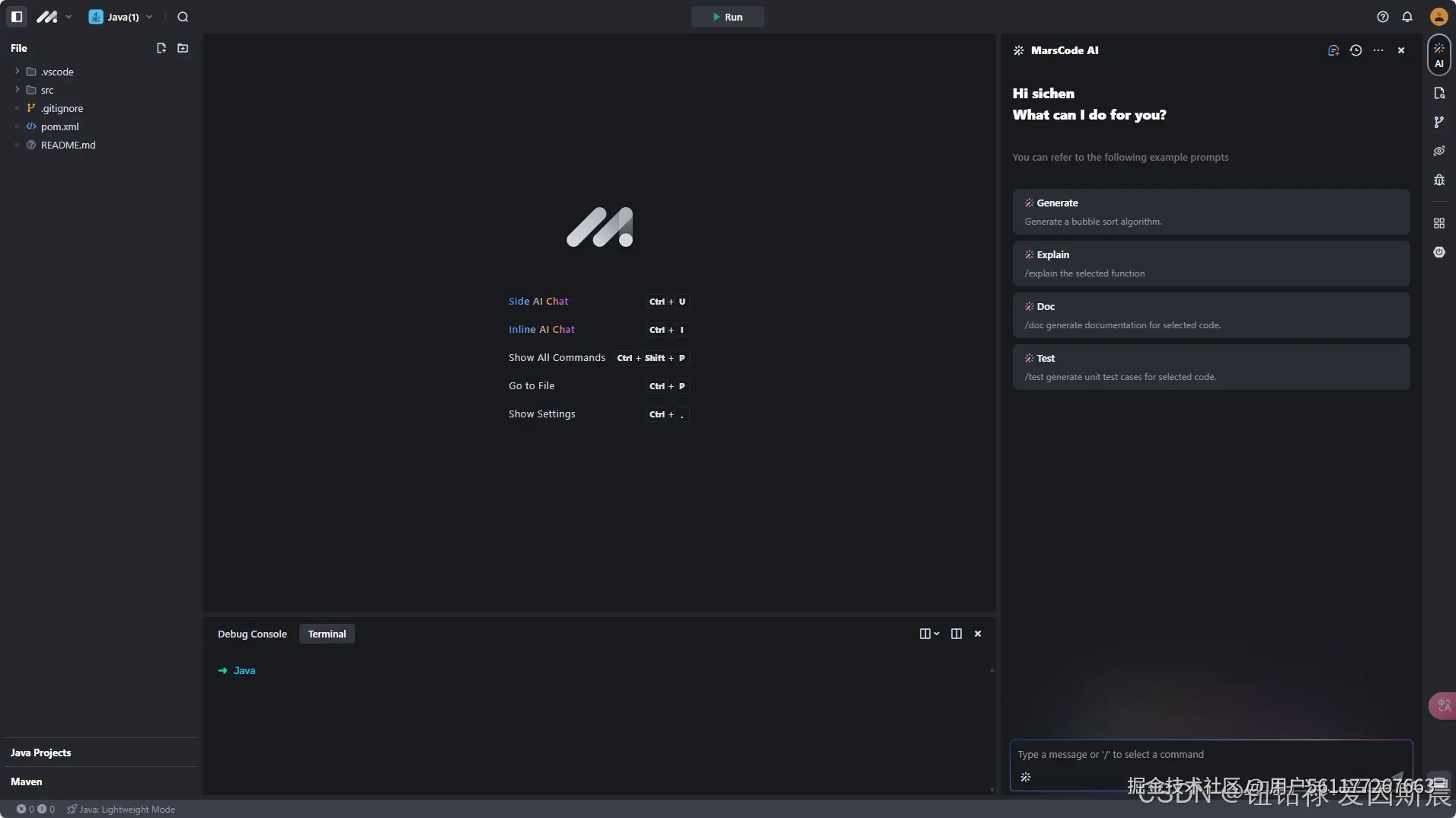Open MarsCode AI more options menu
This screenshot has height=818, width=1456.
(1378, 50)
